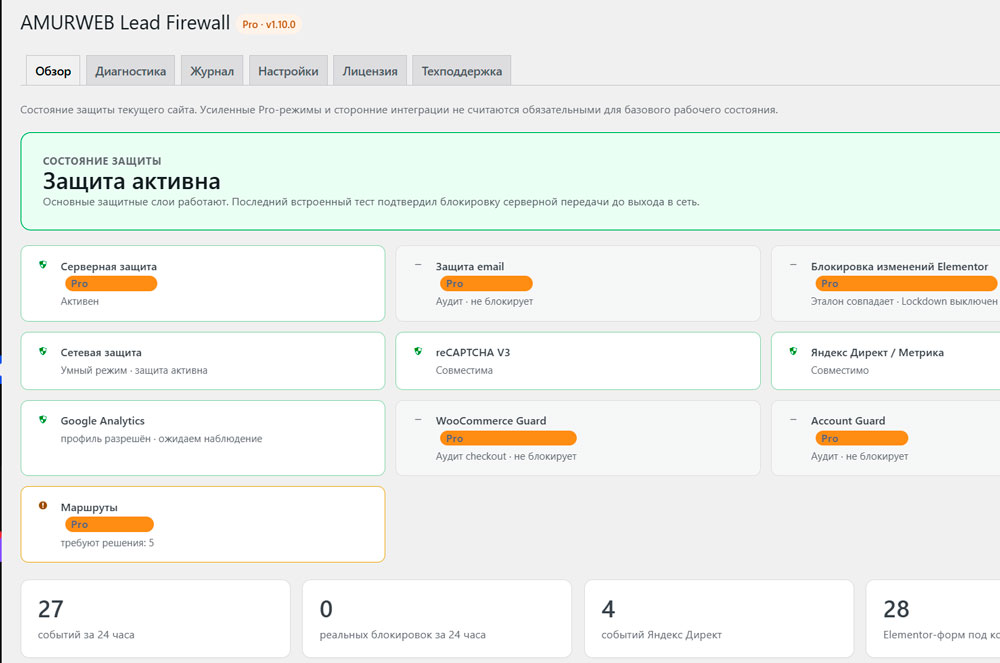Click the shield icon beside Сетевая защита
Image resolution: width=1000 pixels, height=663 pixels.
coord(43,351)
